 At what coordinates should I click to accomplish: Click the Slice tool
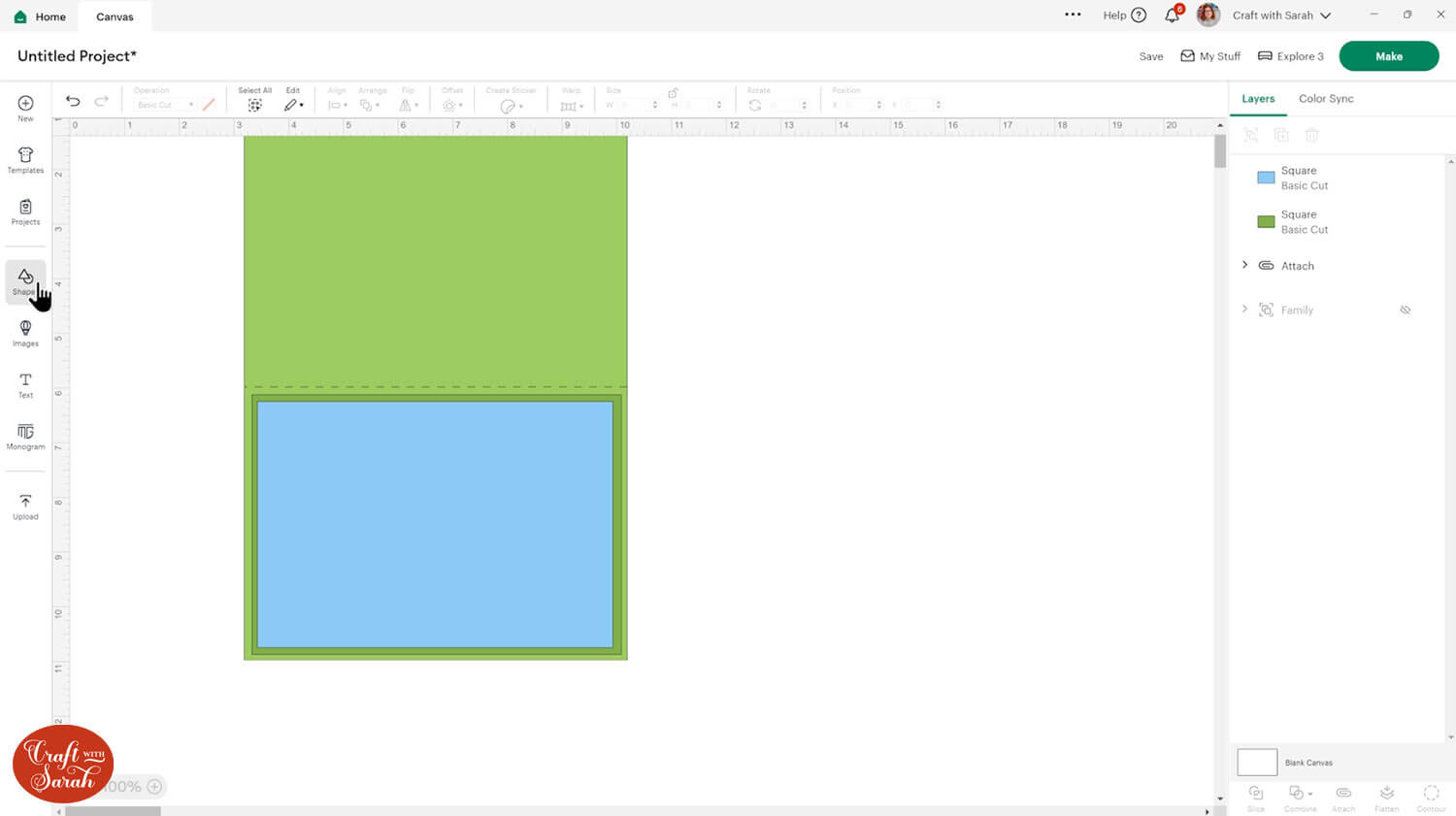(1256, 798)
